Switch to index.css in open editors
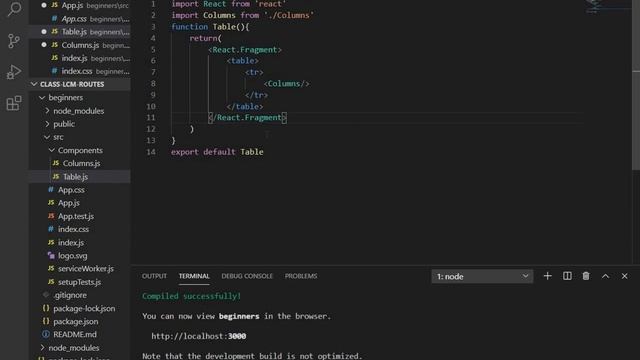 tap(80, 71)
